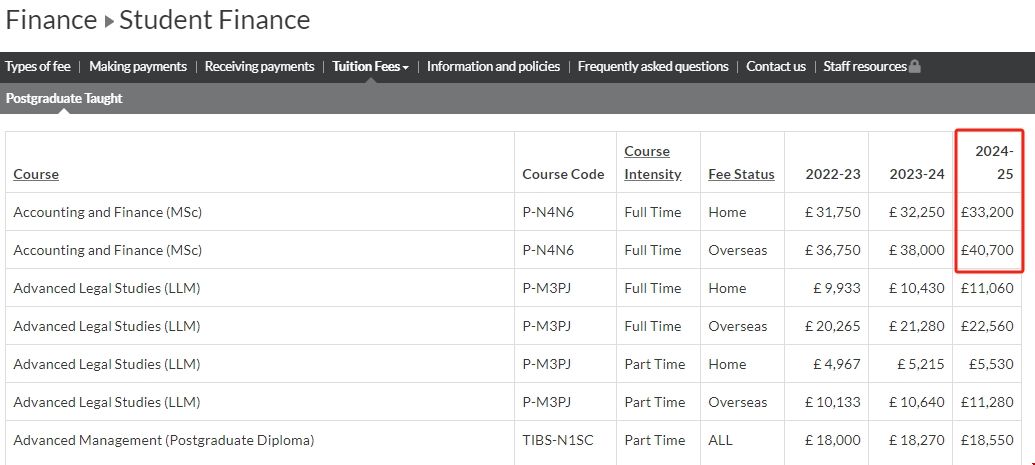Open Frequently asked questions

click(x=653, y=67)
